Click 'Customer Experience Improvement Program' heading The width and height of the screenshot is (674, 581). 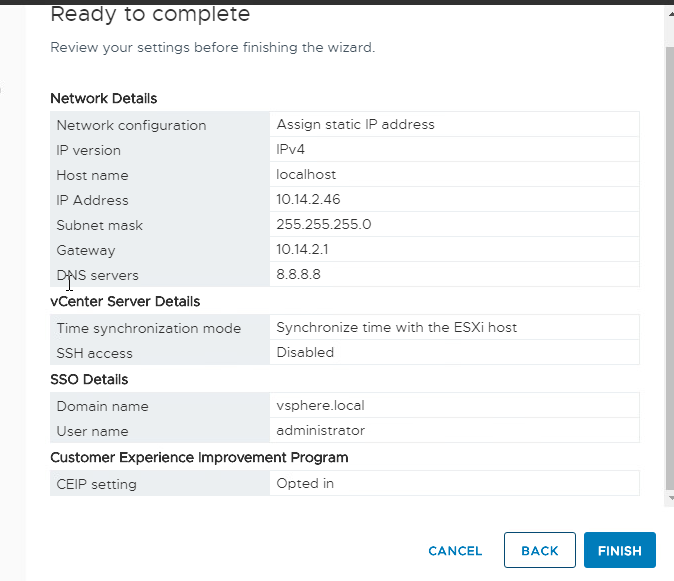pyautogui.click(x=199, y=458)
